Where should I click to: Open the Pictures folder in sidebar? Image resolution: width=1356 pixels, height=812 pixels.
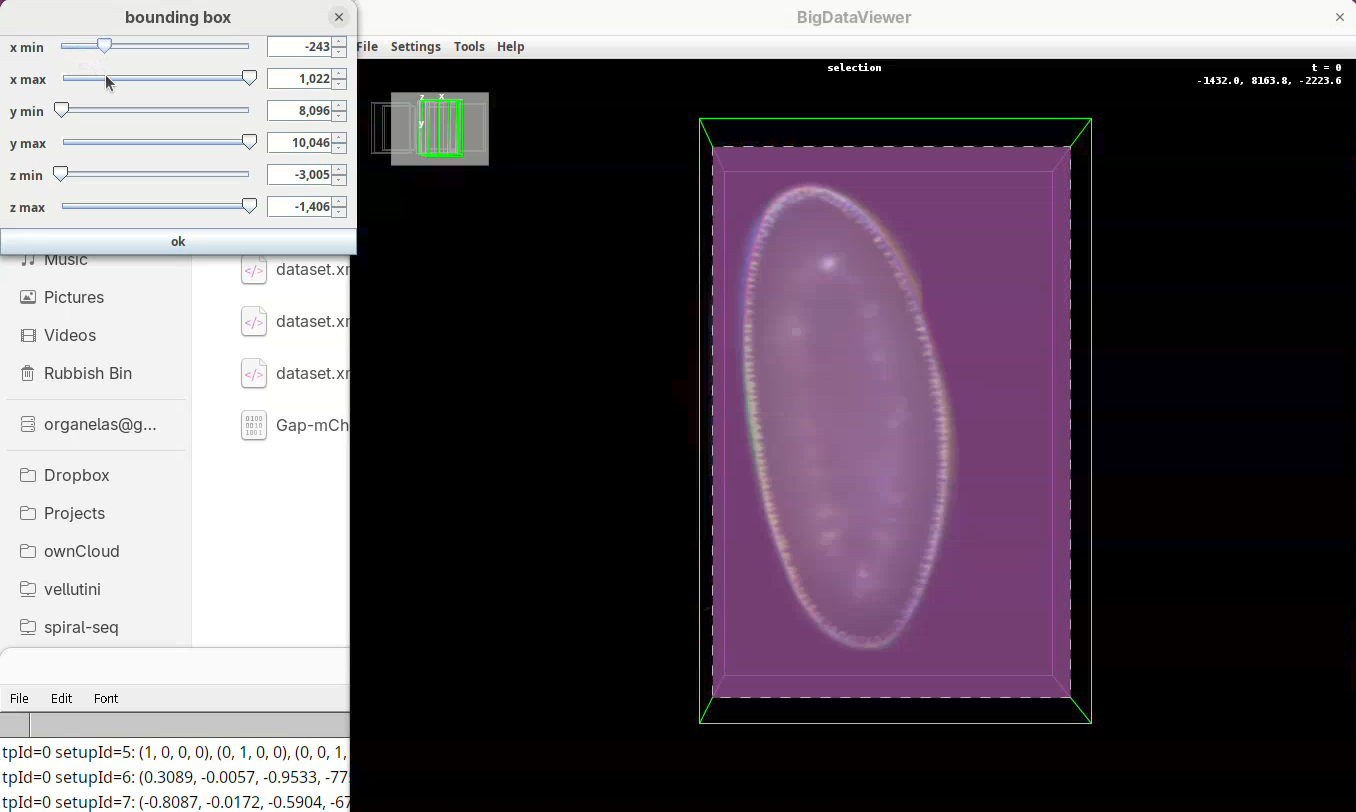[73, 297]
